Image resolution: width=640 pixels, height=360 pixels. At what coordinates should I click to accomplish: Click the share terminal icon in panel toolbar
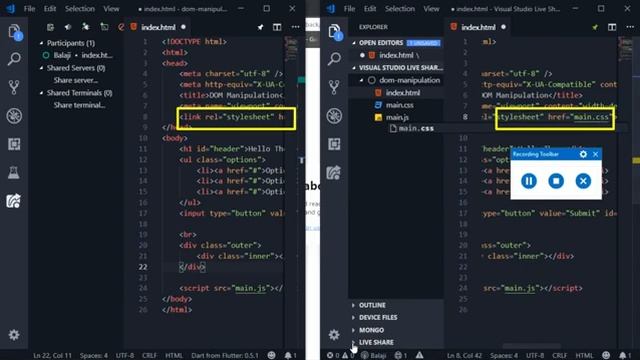[x=104, y=27]
